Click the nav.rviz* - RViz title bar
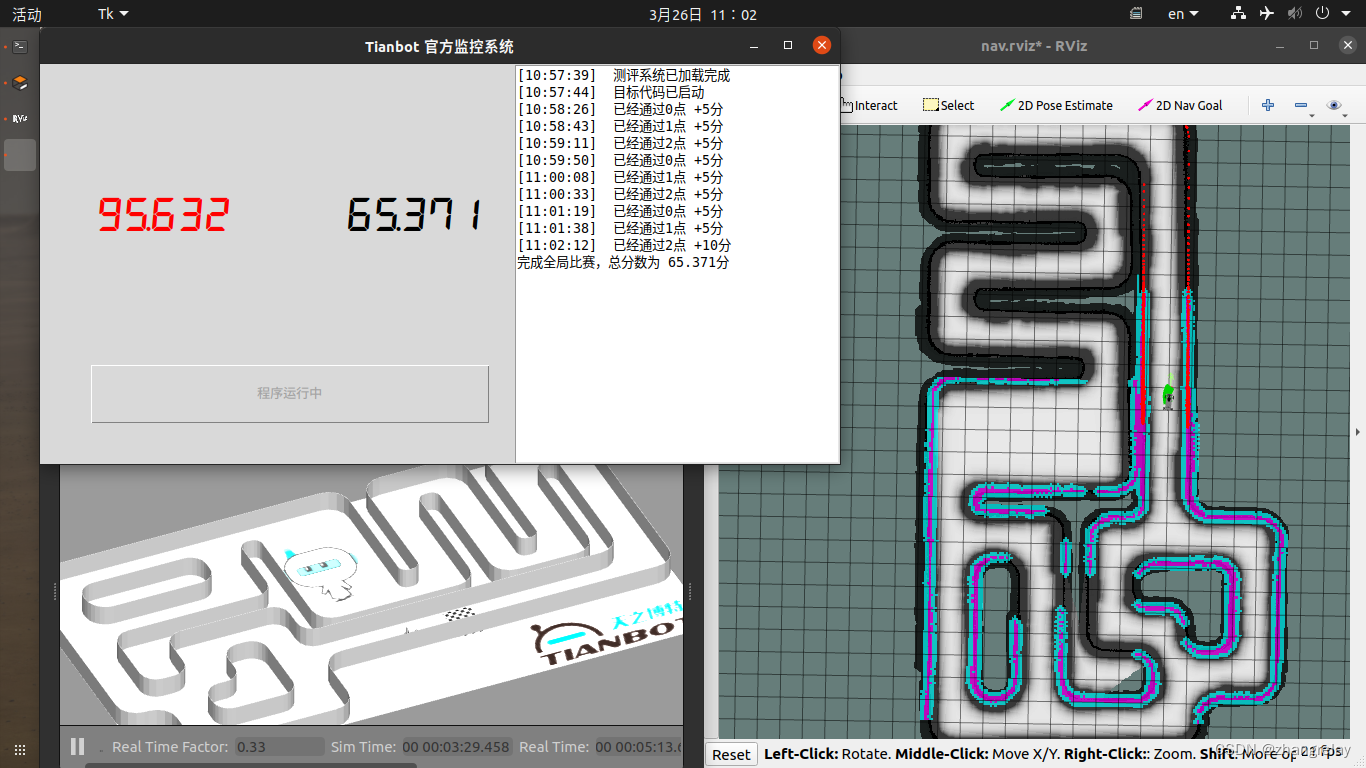1366x768 pixels. point(1033,45)
